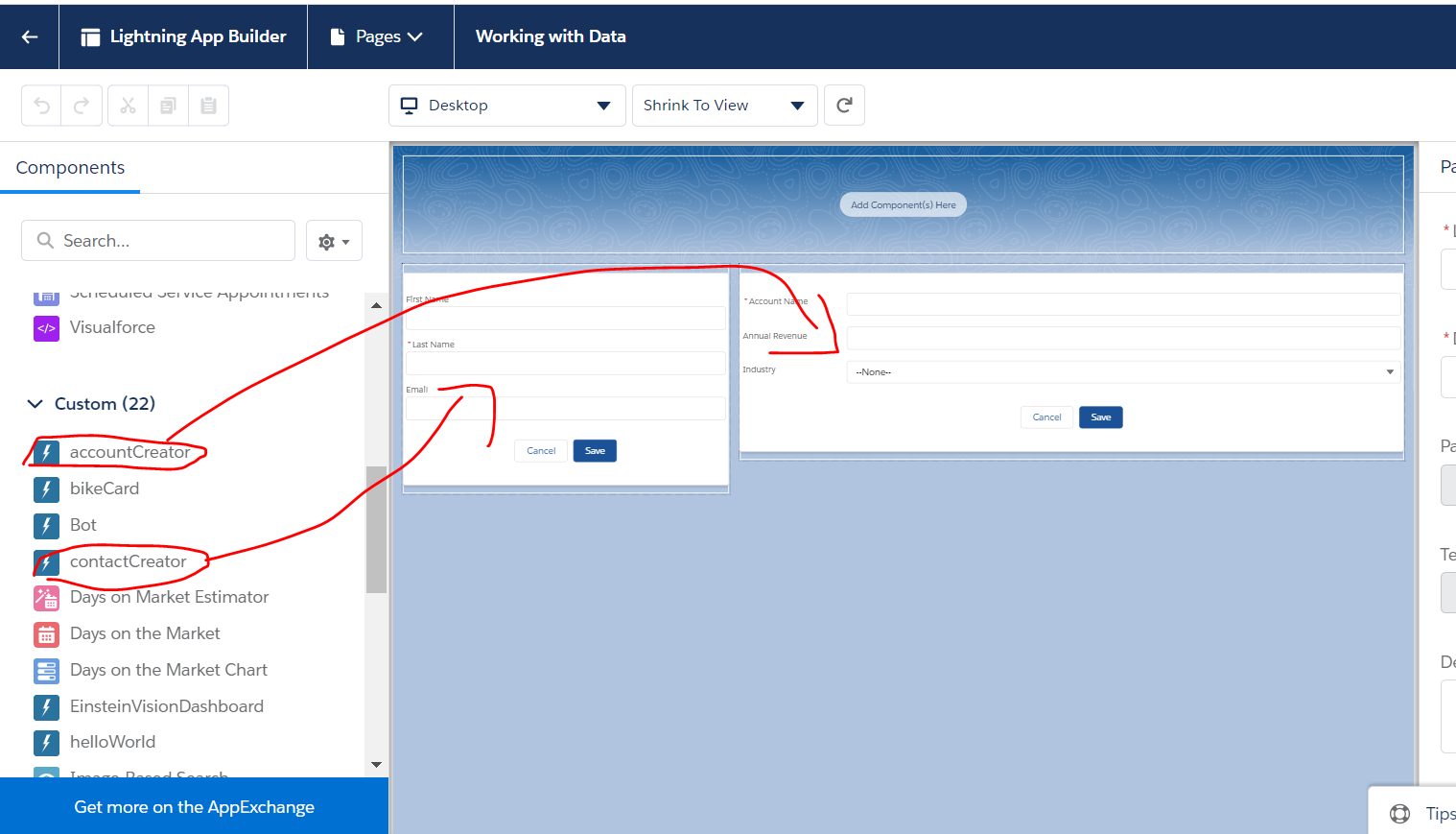This screenshot has height=834, width=1456.
Task: Click Get more on the AppExchange
Action: (194, 806)
